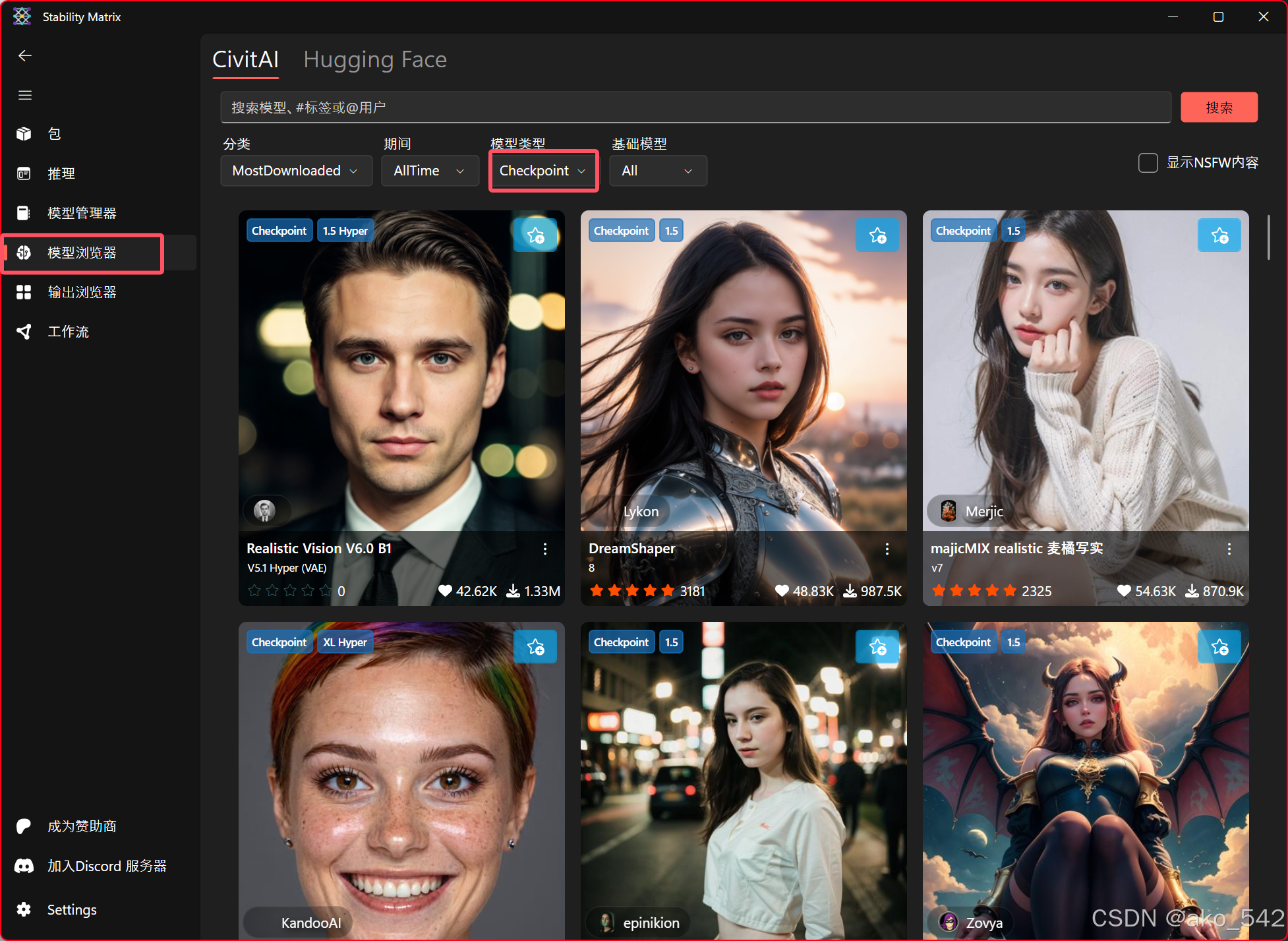Image resolution: width=1288 pixels, height=941 pixels.
Task: Favorite Realistic Vision V6.0 B1 star icon
Action: point(535,235)
